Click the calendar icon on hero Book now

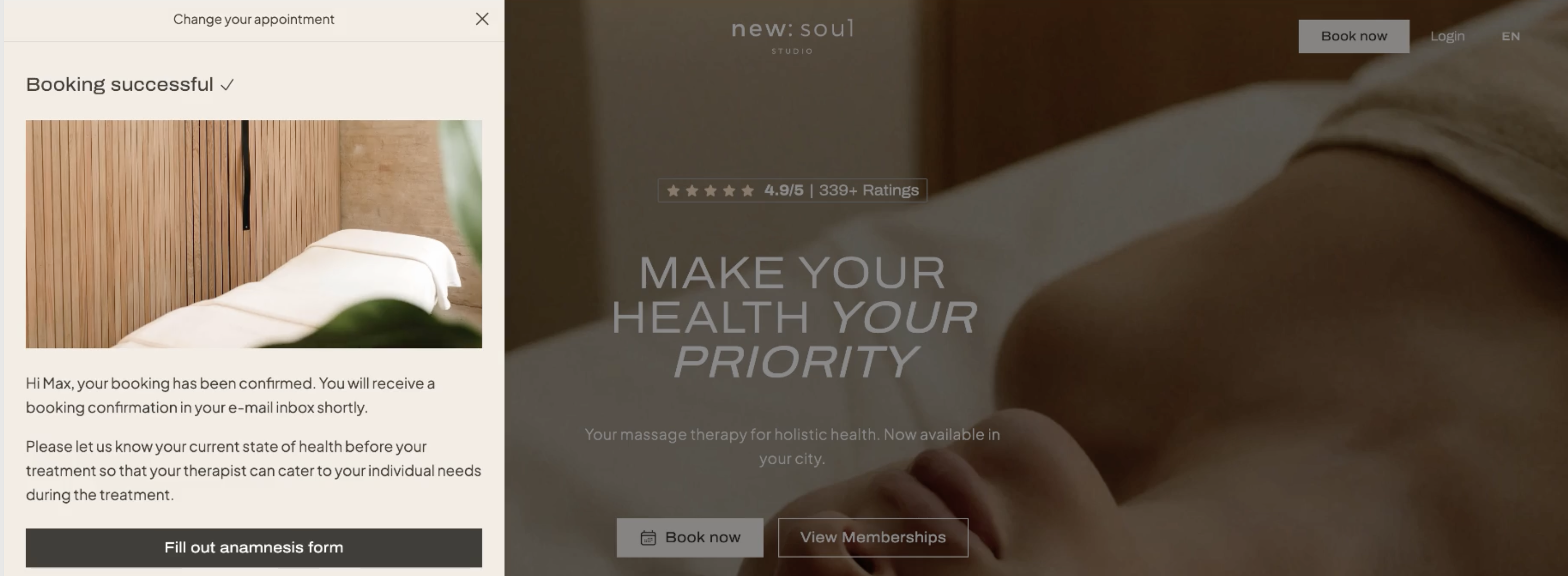tap(648, 538)
